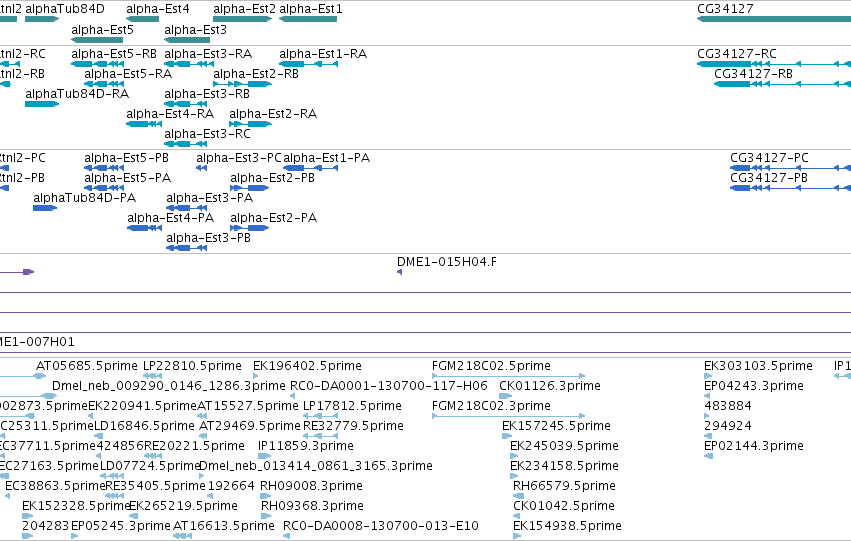Click transcript CG34127-RC
The width and height of the screenshot is (851, 541).
(x=774, y=64)
